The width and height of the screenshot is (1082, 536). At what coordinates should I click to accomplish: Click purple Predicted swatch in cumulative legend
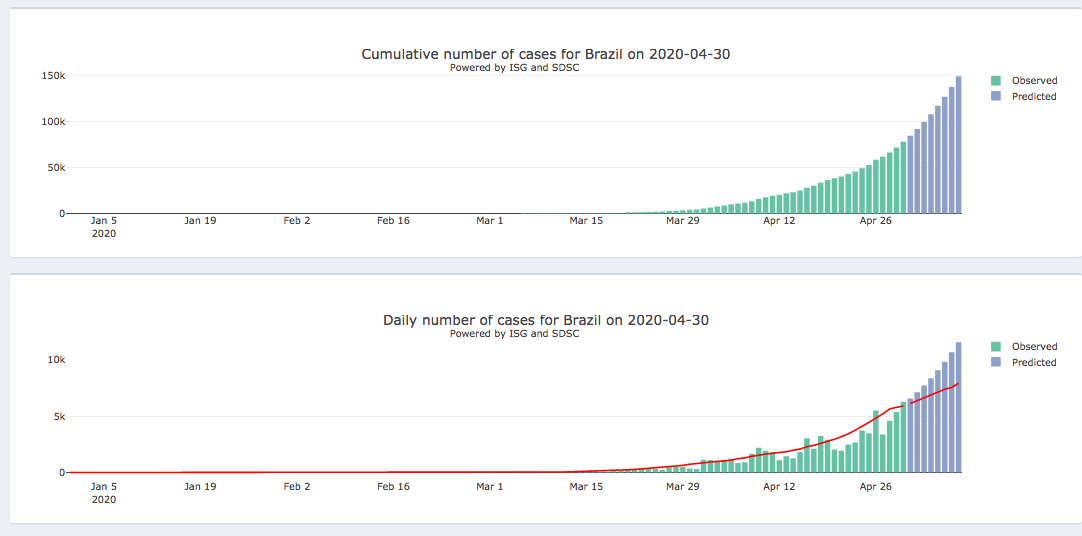pos(996,97)
